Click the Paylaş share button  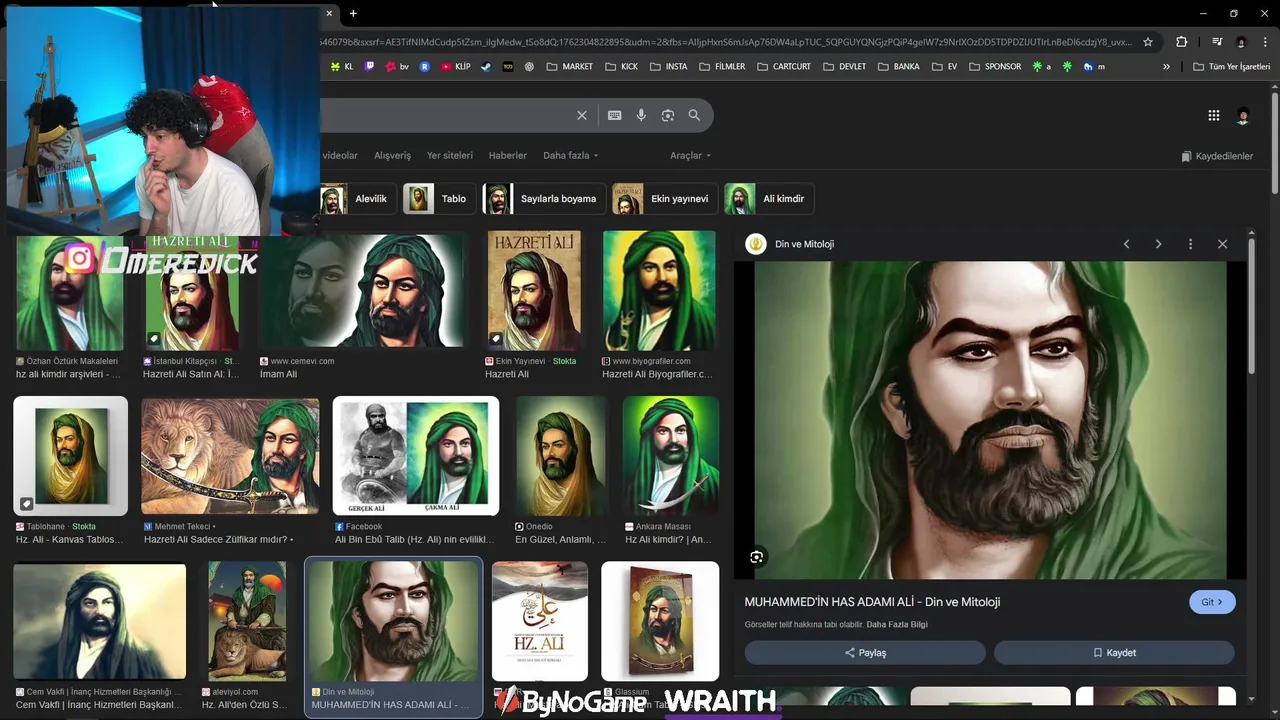point(865,652)
